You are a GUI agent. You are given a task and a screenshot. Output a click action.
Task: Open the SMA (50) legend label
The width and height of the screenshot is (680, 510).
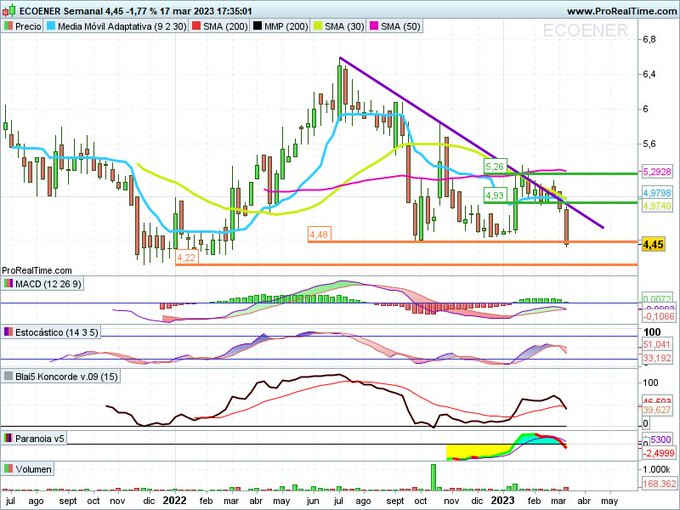pos(400,26)
